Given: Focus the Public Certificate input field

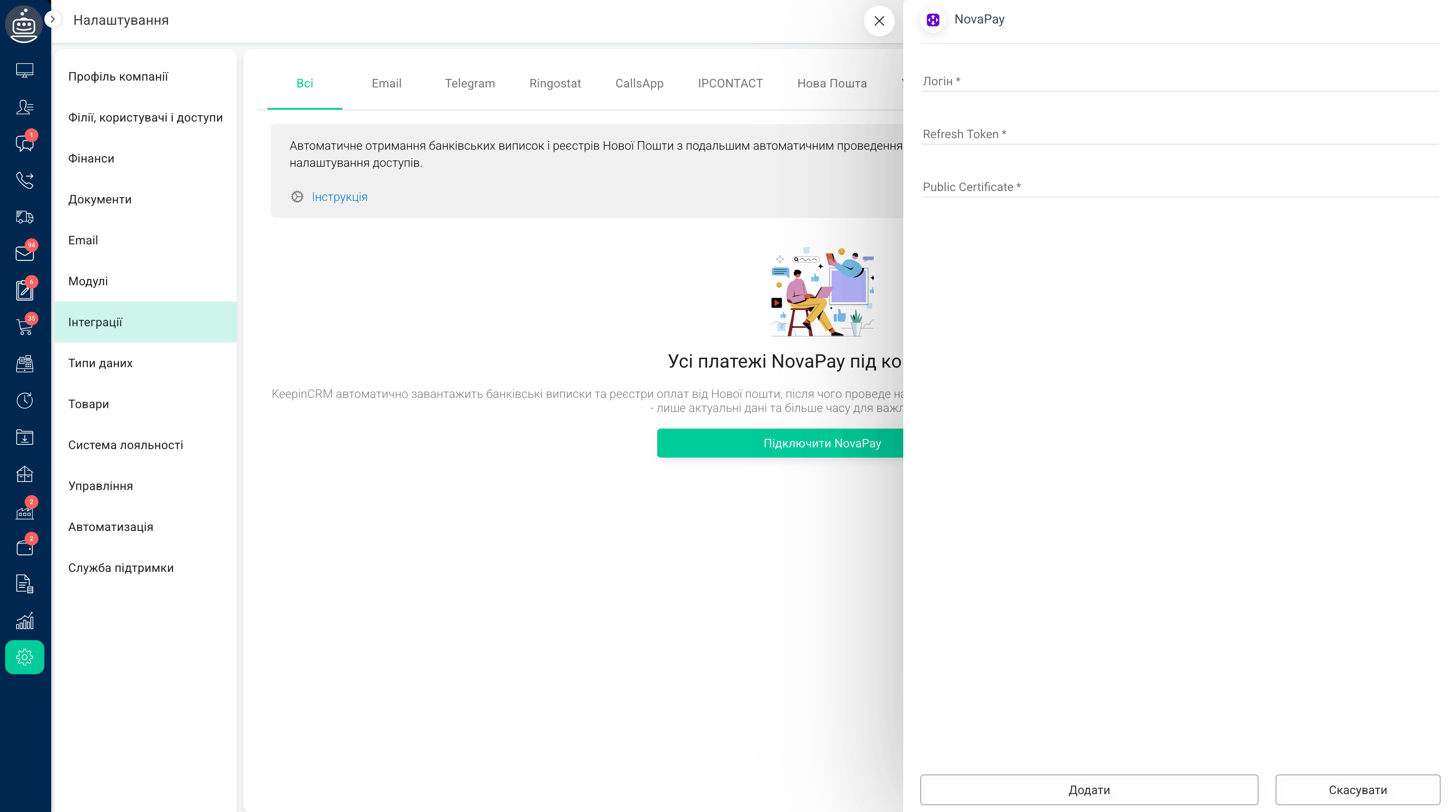Looking at the screenshot, I should pyautogui.click(x=1180, y=187).
